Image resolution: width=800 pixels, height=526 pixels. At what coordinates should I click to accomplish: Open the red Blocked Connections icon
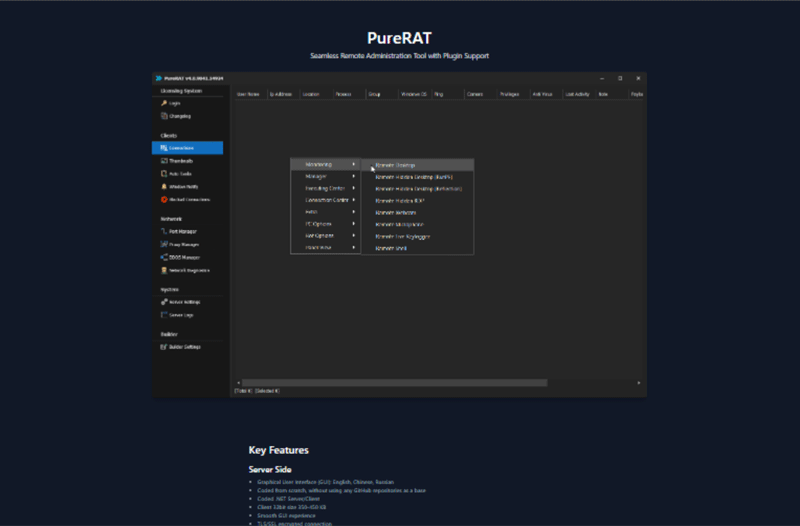164,199
